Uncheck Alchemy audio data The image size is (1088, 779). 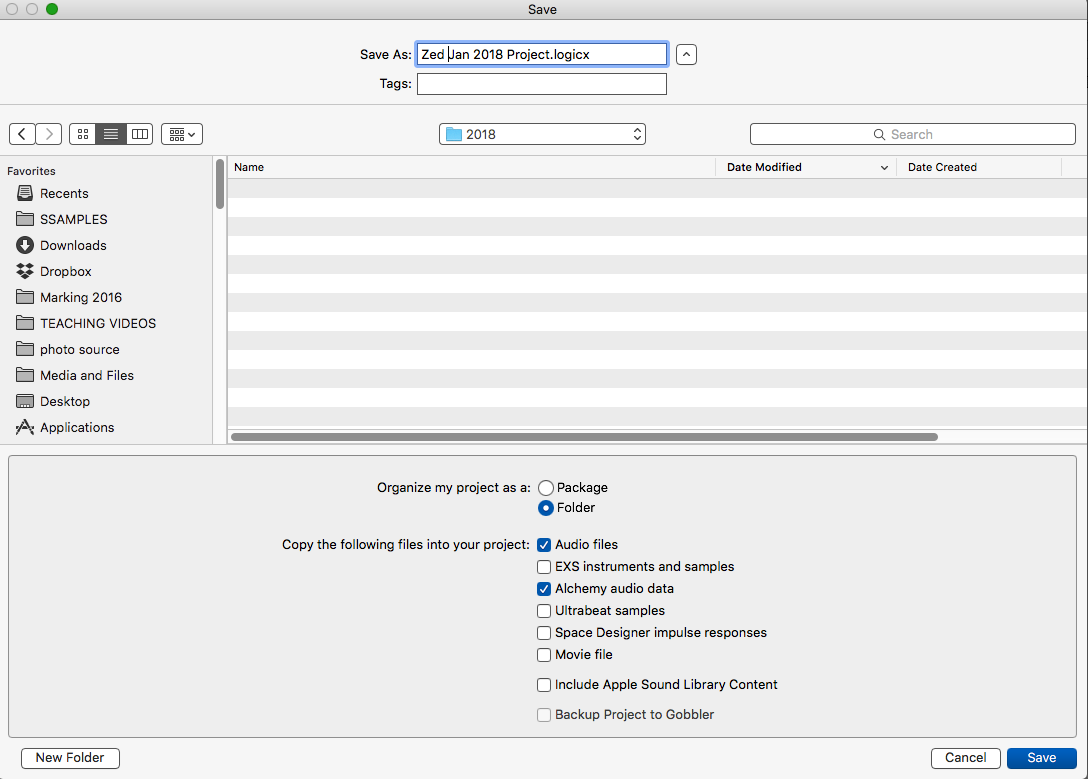point(544,589)
